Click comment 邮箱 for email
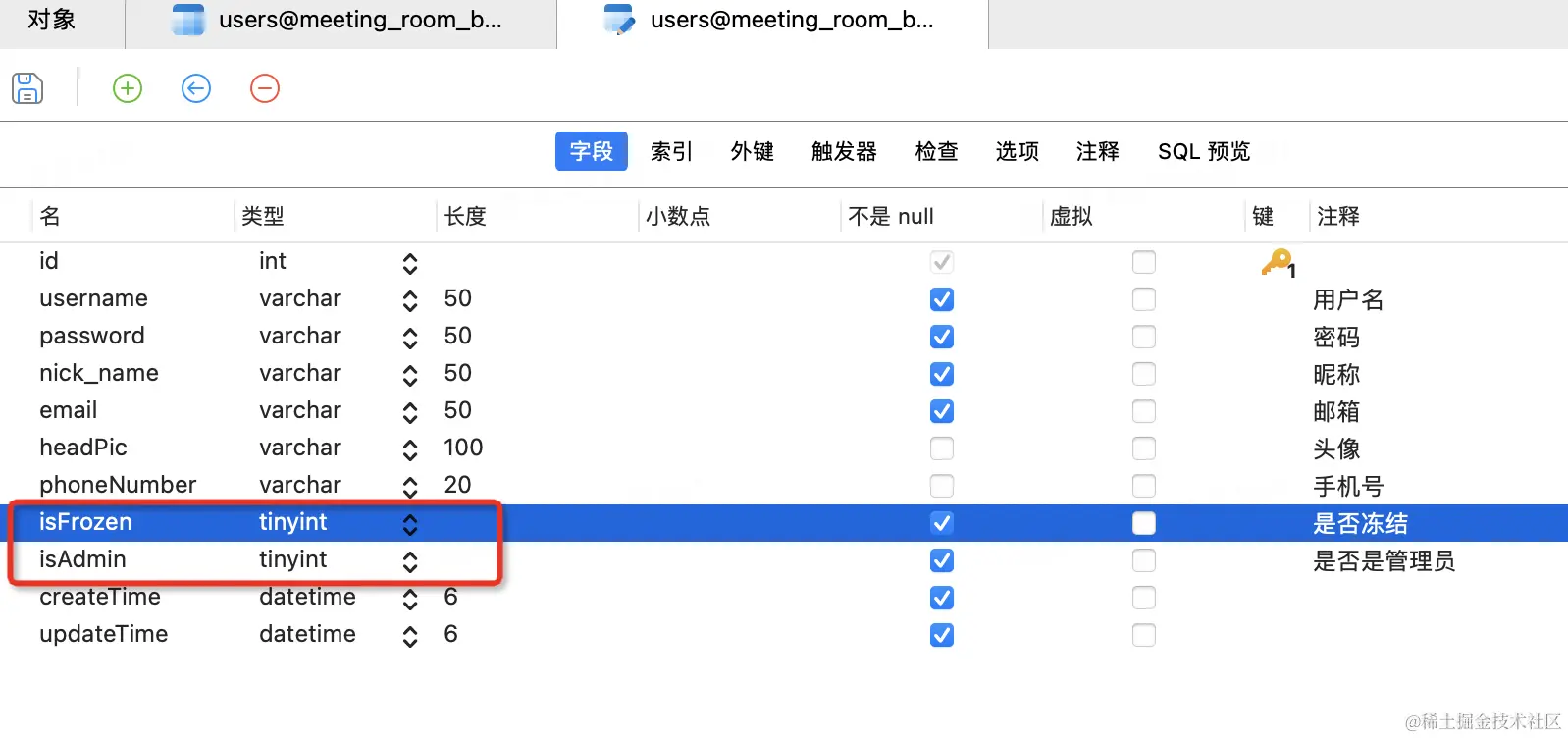This screenshot has height=738, width=1568. pos(1336,411)
